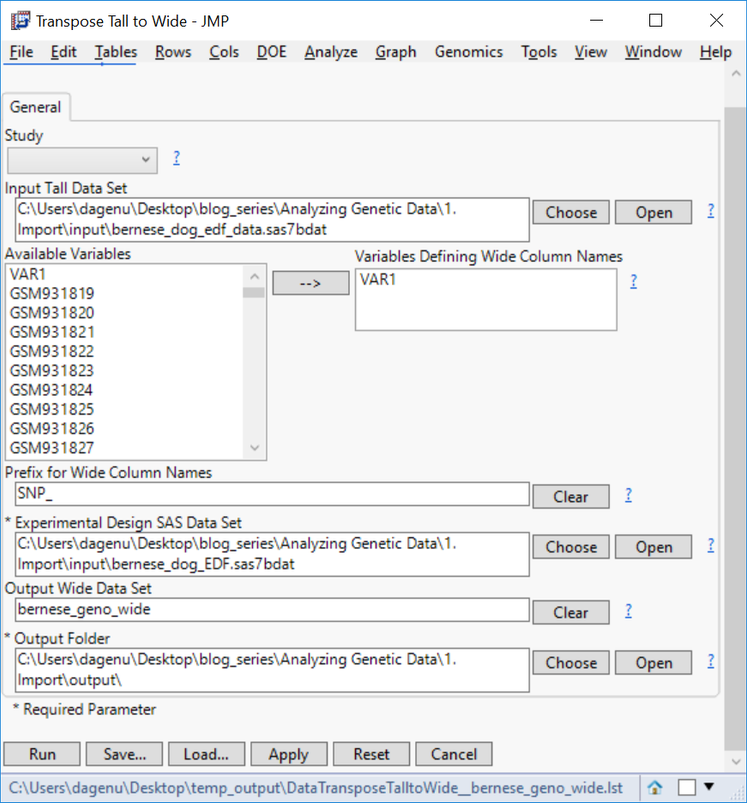747x803 pixels.
Task: Open the Edit menu
Action: (x=63, y=52)
